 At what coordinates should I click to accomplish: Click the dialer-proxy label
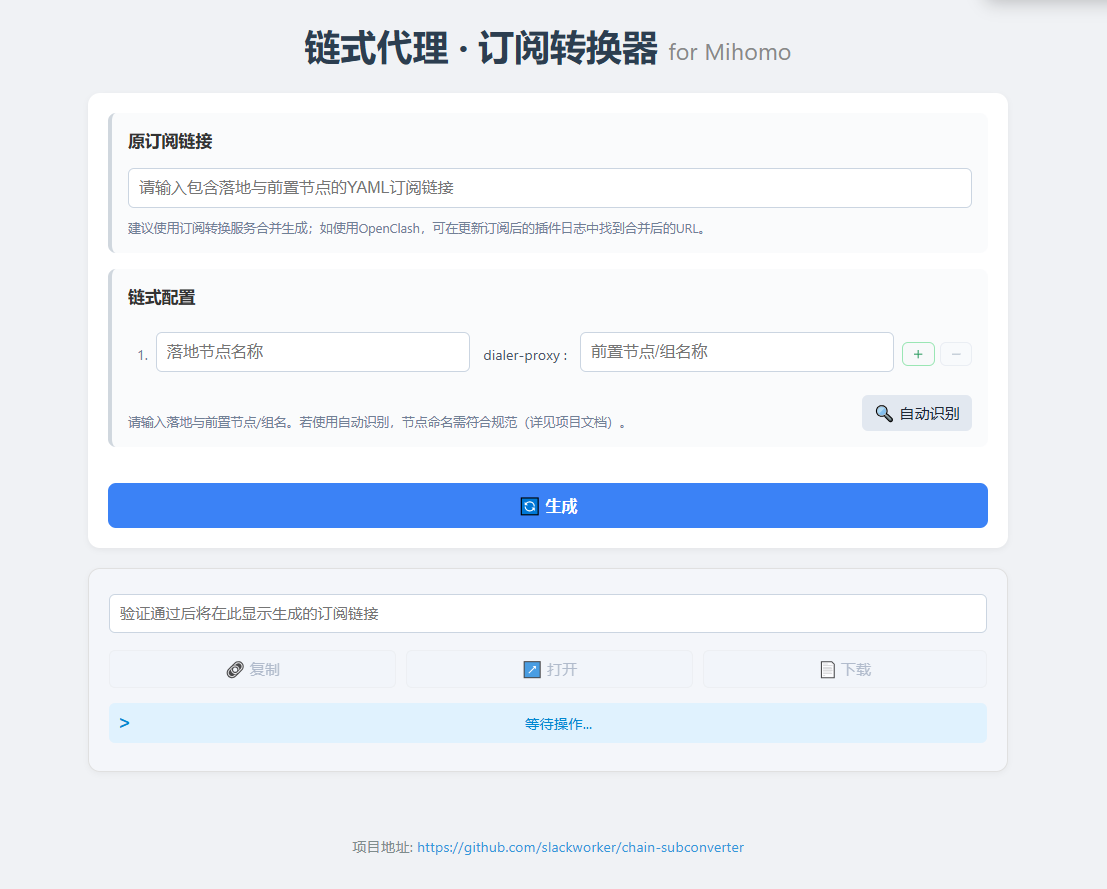point(525,355)
